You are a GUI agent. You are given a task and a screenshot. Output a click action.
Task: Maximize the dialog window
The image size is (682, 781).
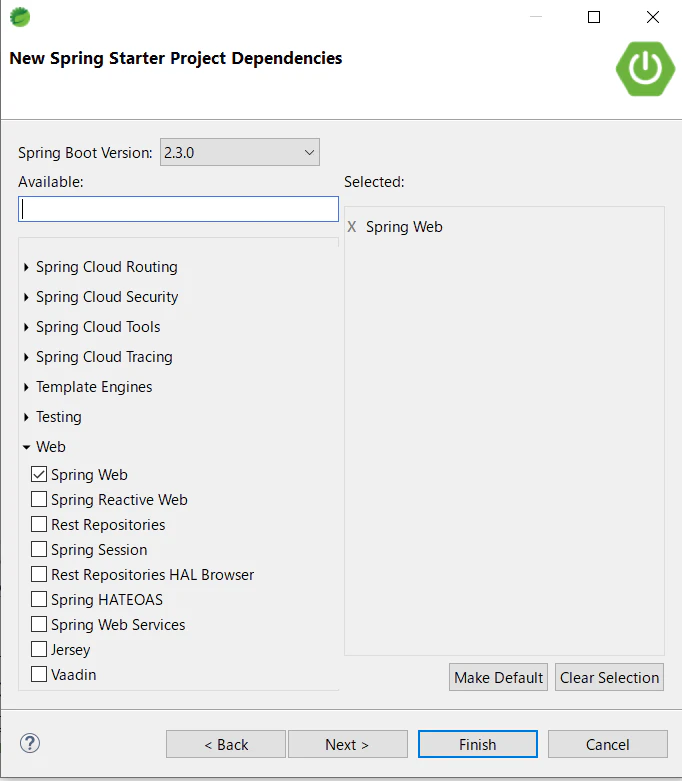click(x=594, y=17)
